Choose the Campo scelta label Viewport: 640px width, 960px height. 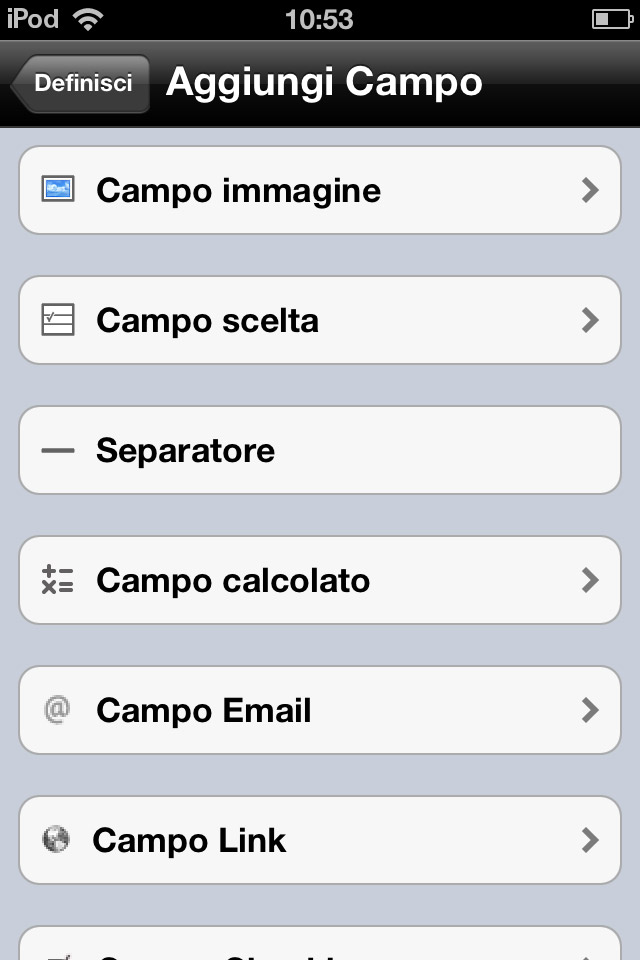click(x=208, y=321)
